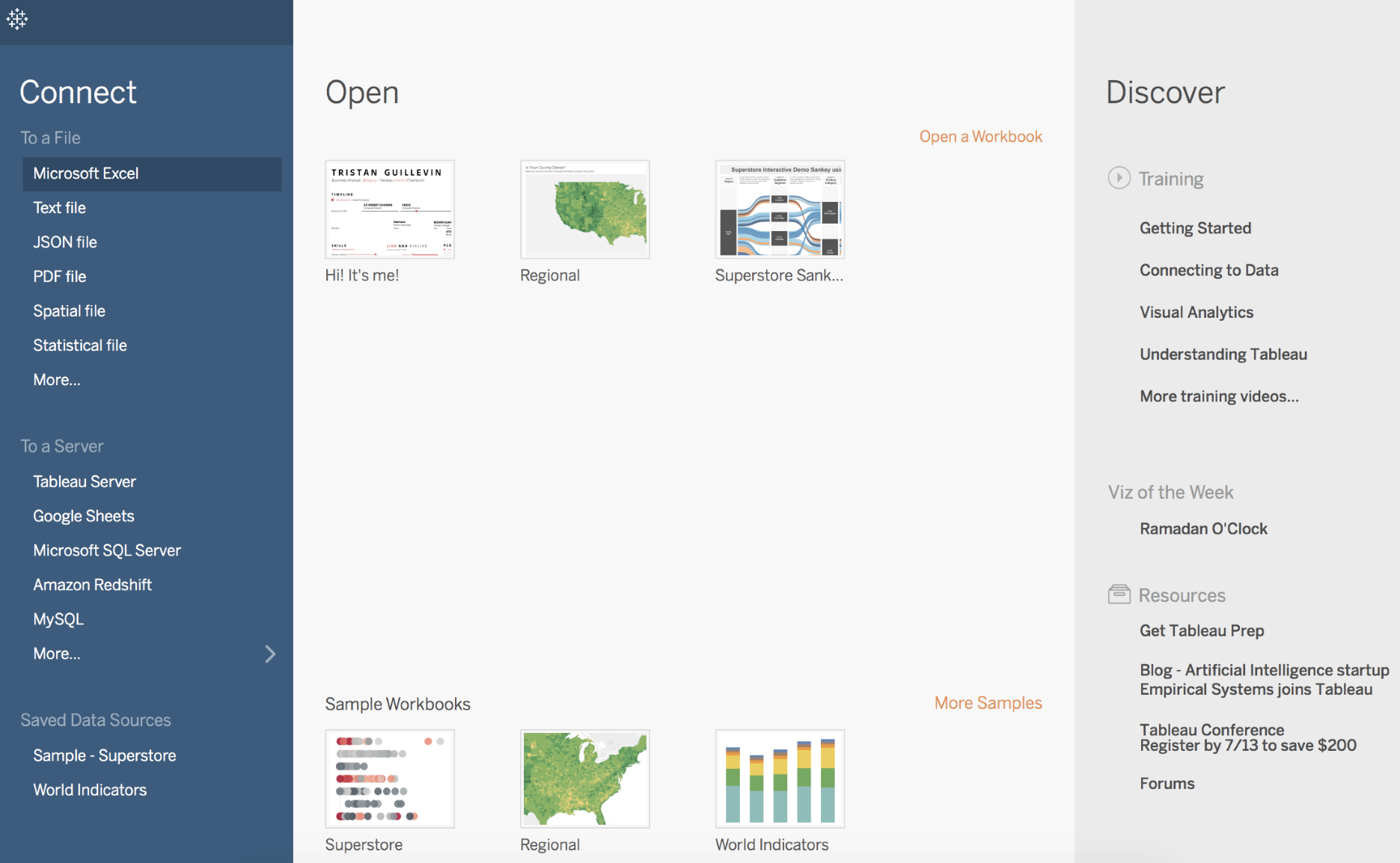This screenshot has width=1400, height=863.
Task: Connect to Google Sheets
Action: [x=84, y=516]
